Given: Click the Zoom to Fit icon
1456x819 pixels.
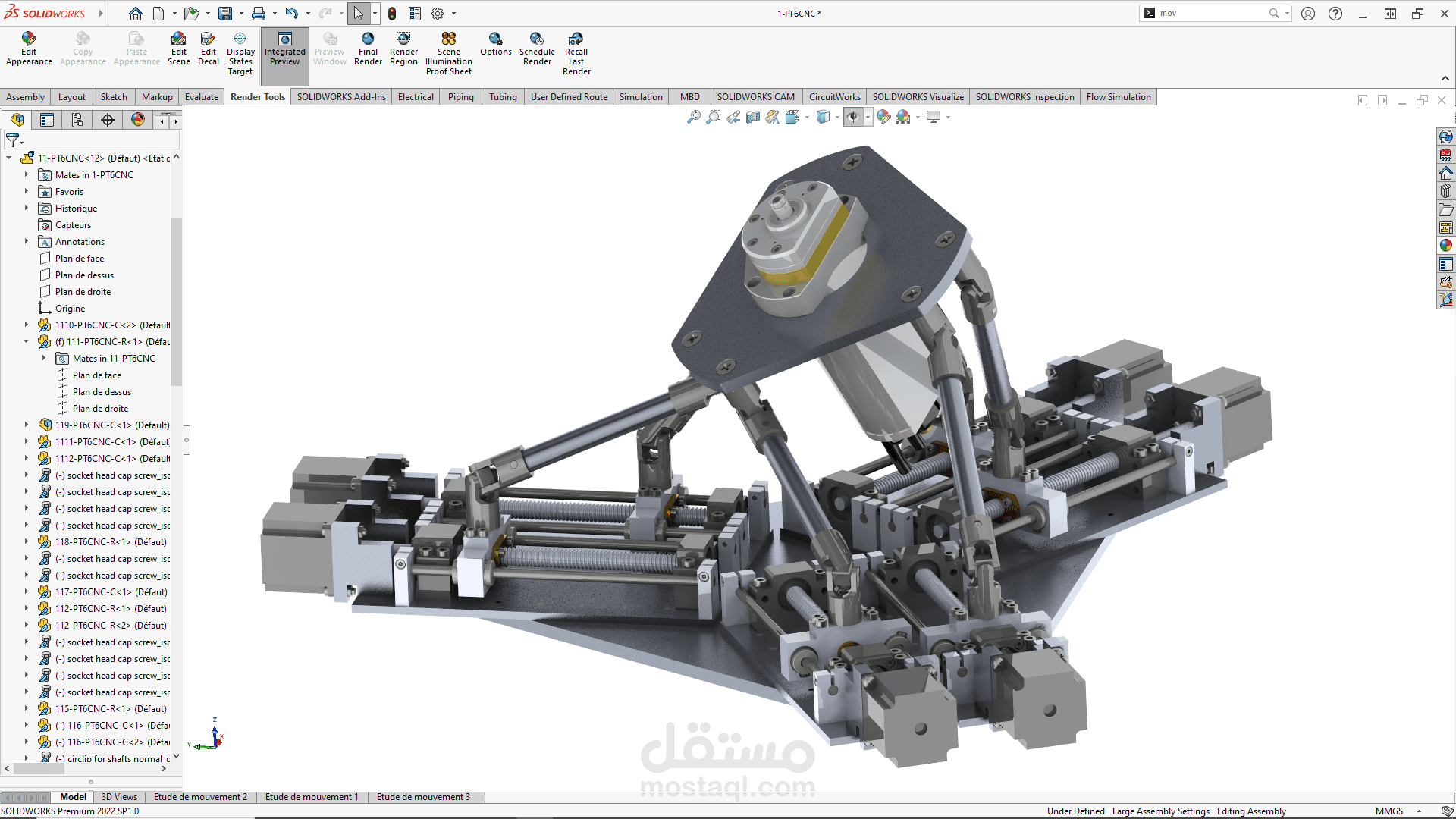Looking at the screenshot, I should point(693,118).
